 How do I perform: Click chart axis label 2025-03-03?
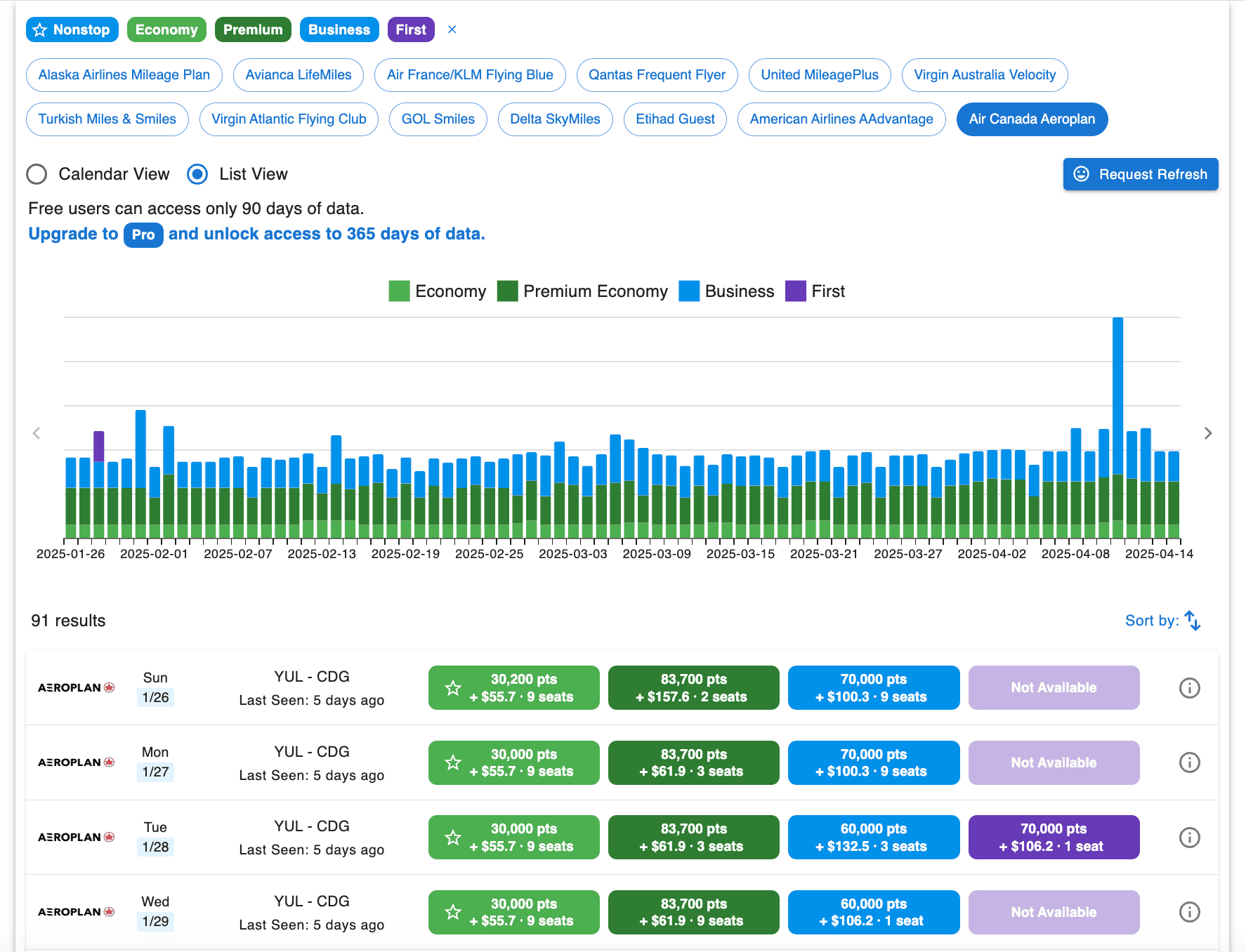pos(572,554)
